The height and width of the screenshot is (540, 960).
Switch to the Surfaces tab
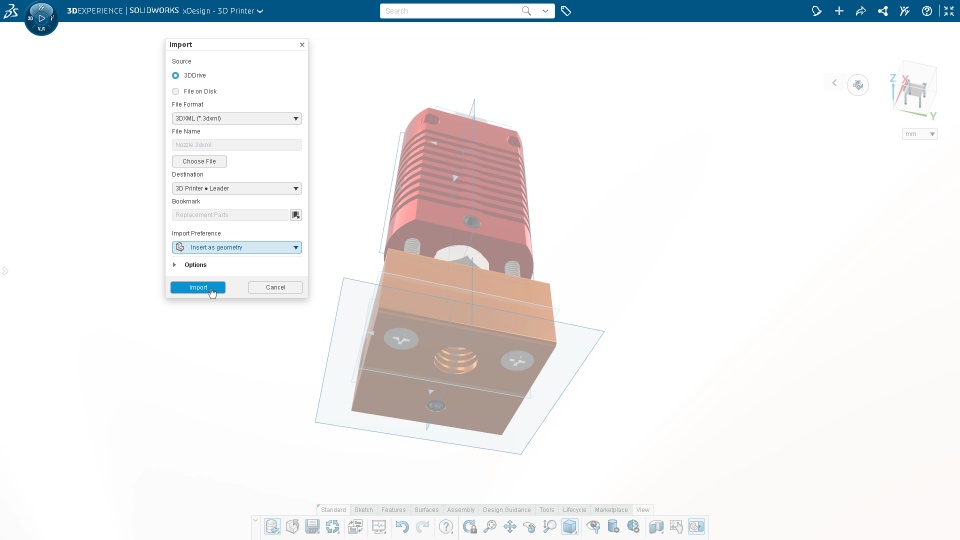426,509
